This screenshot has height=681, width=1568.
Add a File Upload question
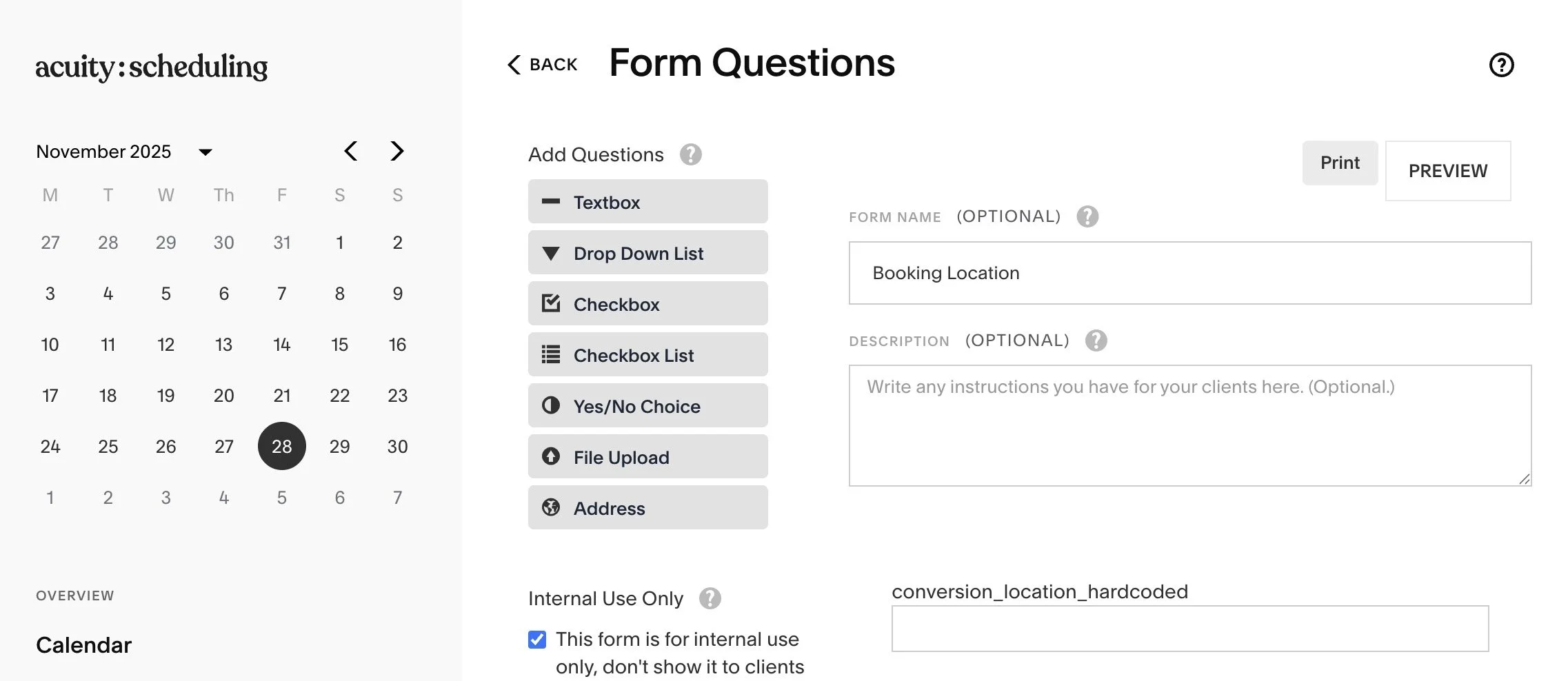tap(647, 457)
